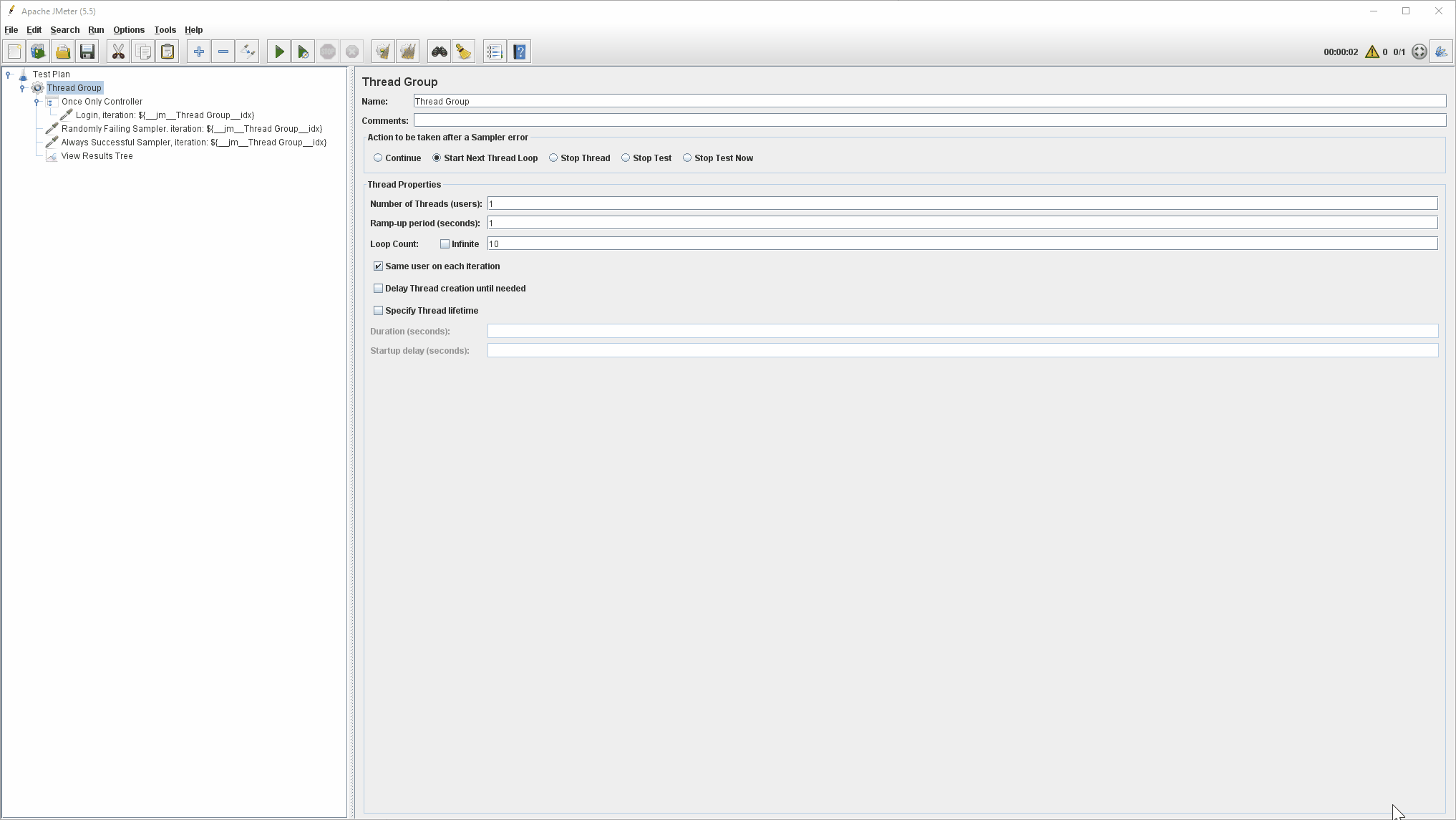Enable 'Specify Thread lifetime' checkbox
Viewport: 1456px width, 820px height.
[378, 310]
